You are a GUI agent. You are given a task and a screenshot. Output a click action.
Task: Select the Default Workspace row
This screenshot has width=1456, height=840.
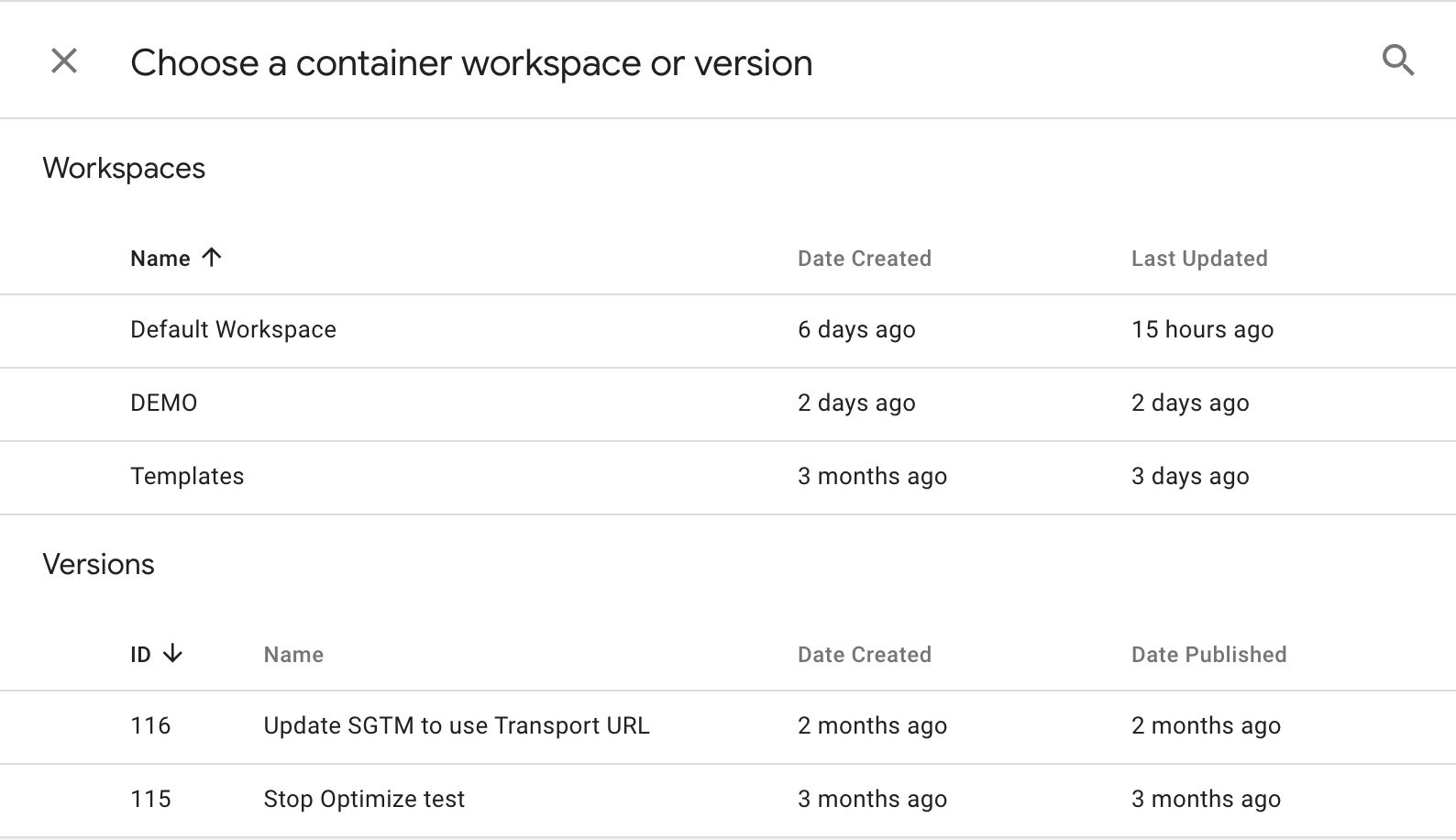728,331
